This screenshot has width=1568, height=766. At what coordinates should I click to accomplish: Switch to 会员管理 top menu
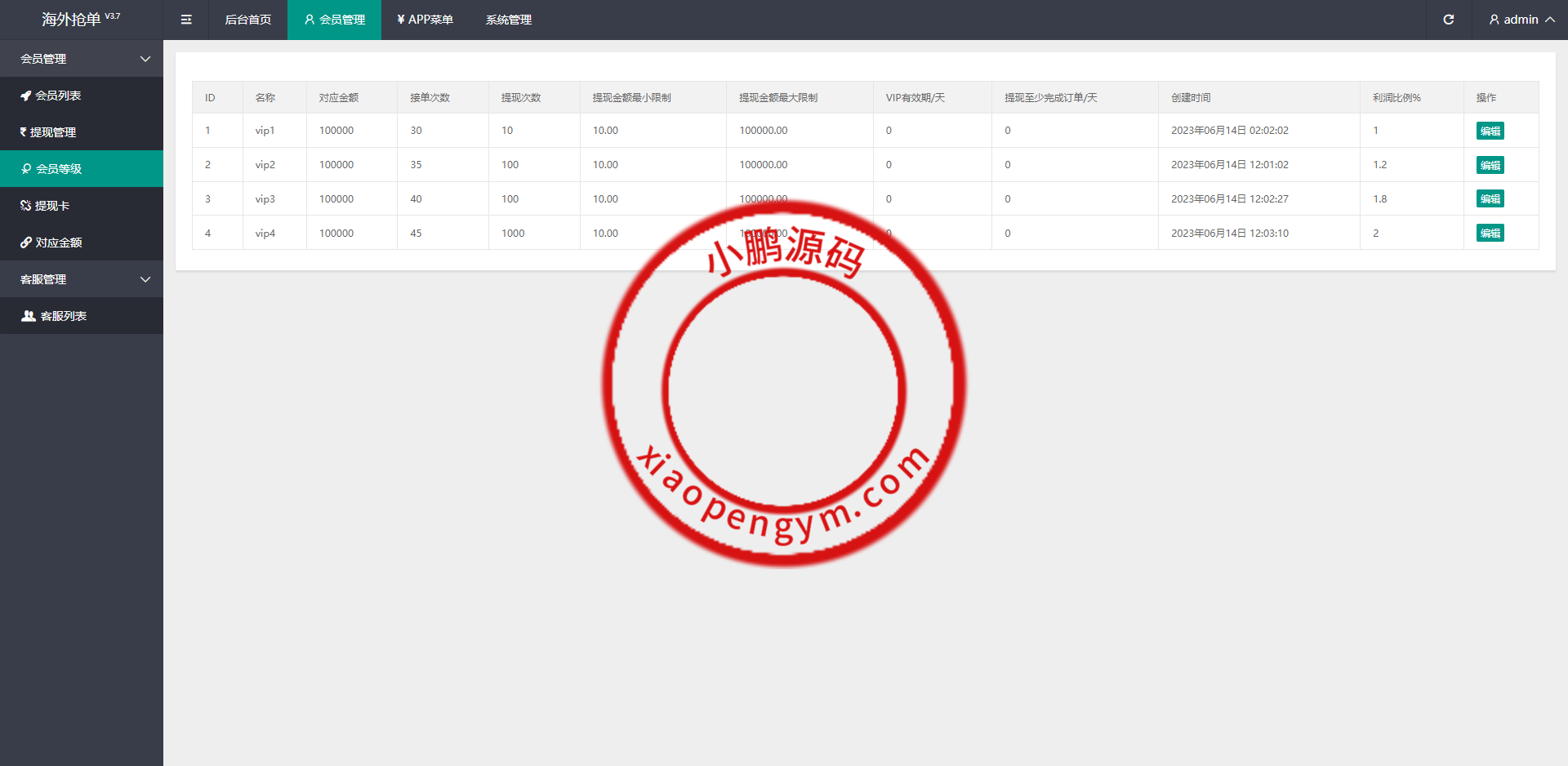[x=334, y=20]
